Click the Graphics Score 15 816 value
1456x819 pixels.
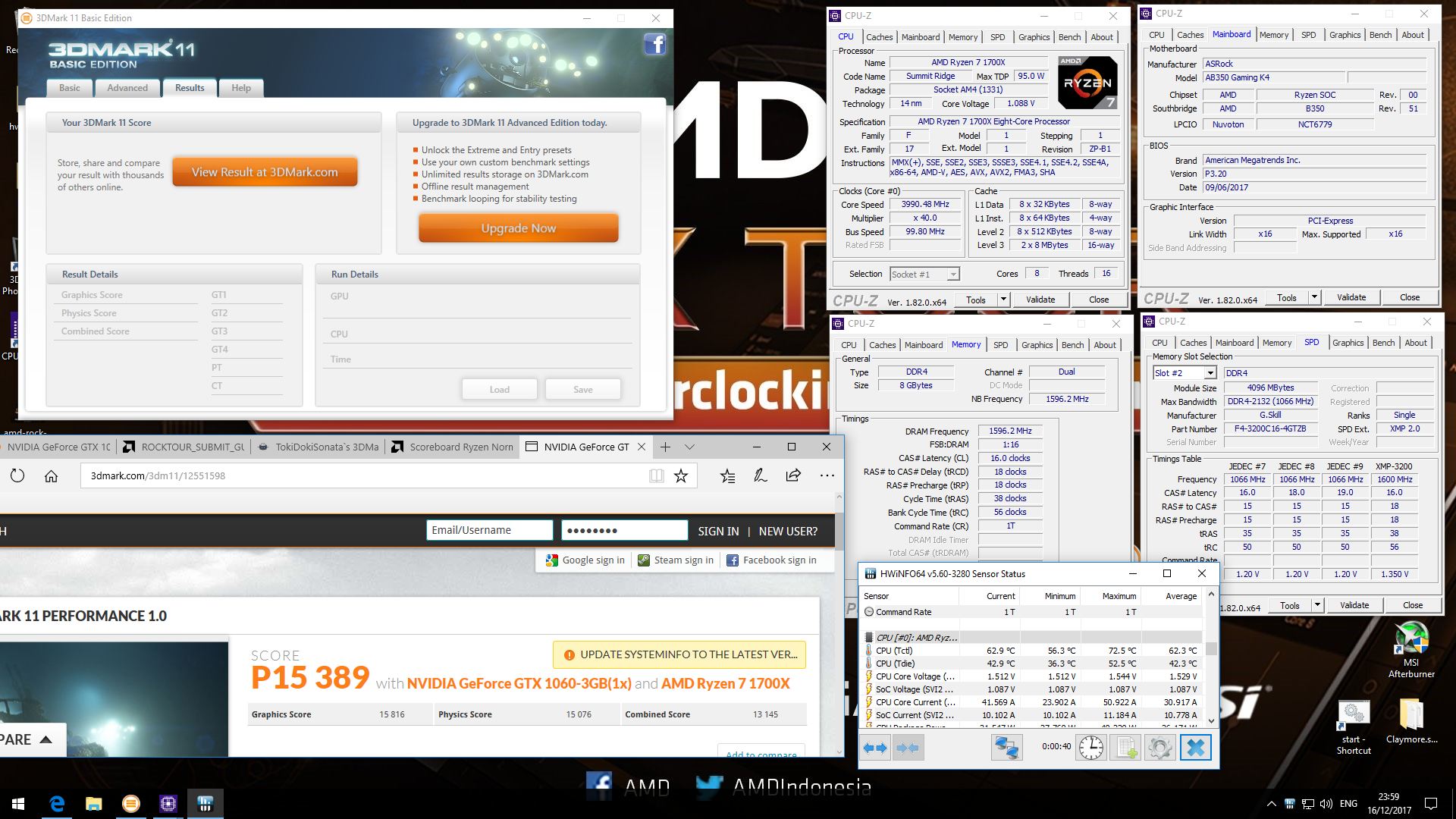click(x=392, y=714)
